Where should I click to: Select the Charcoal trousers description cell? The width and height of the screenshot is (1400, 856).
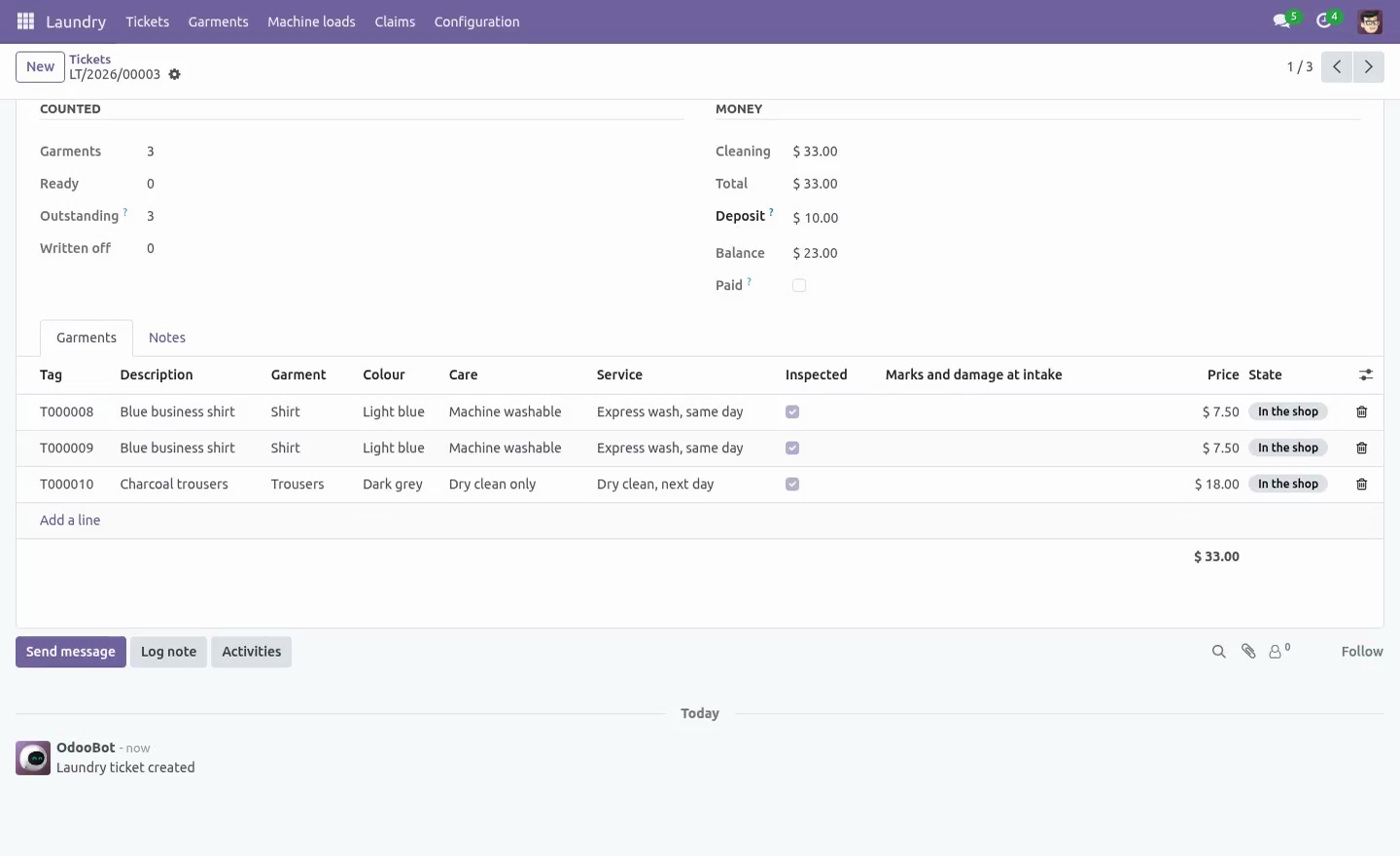click(174, 484)
